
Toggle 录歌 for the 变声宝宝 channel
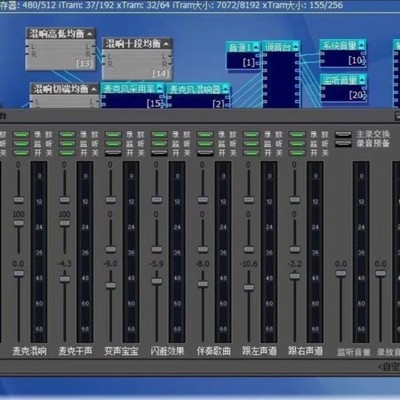[x=113, y=134]
